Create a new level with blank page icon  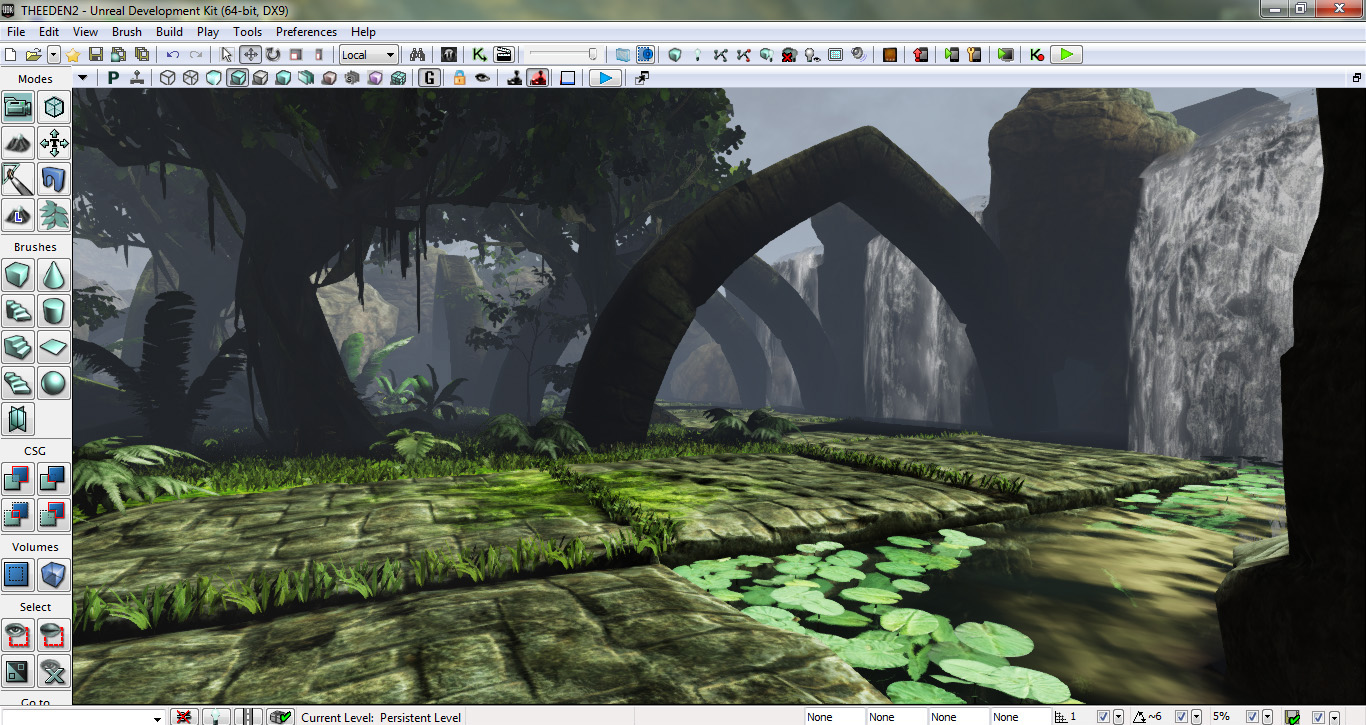[x=11, y=54]
